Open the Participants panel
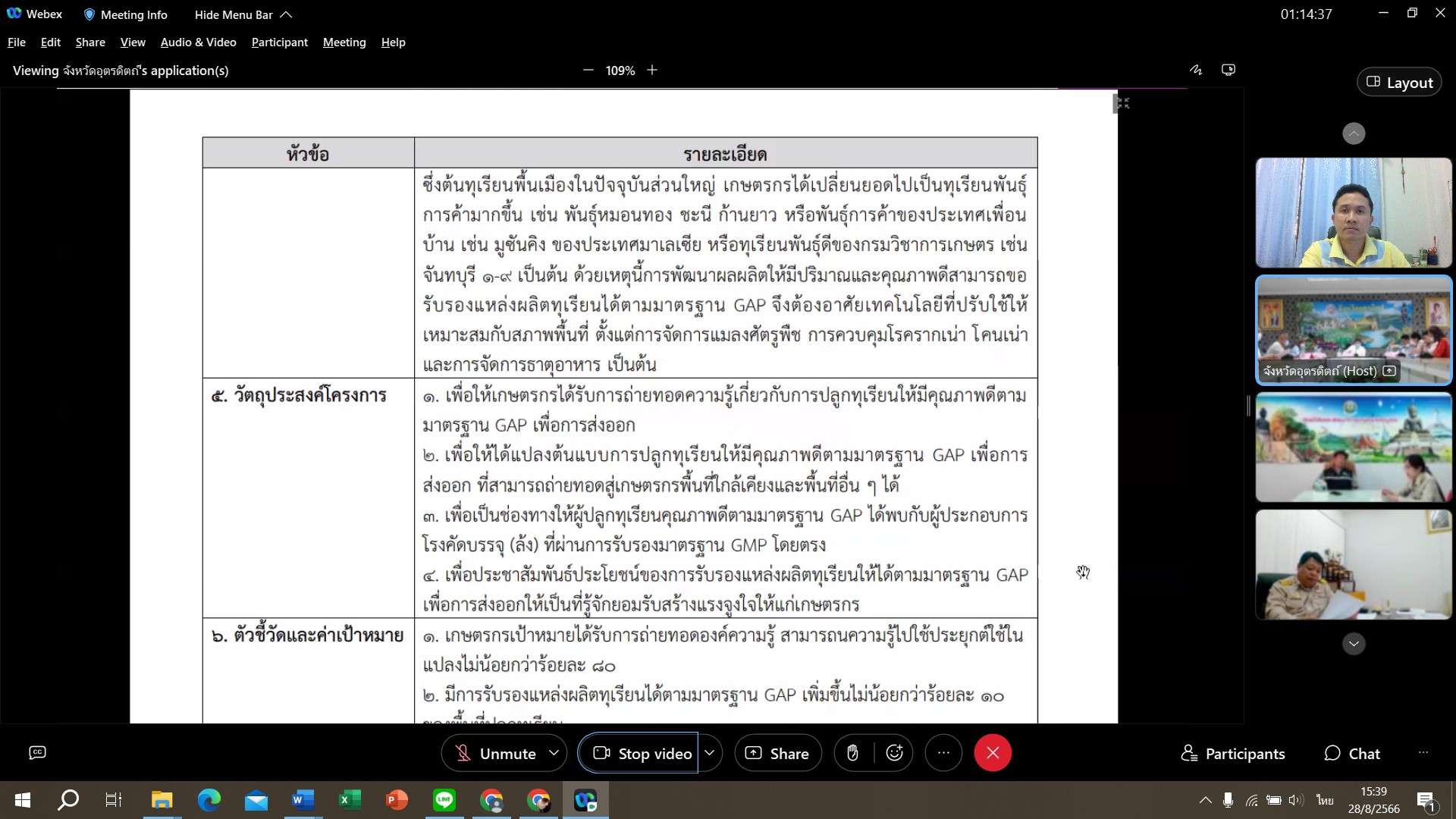 [x=1233, y=754]
